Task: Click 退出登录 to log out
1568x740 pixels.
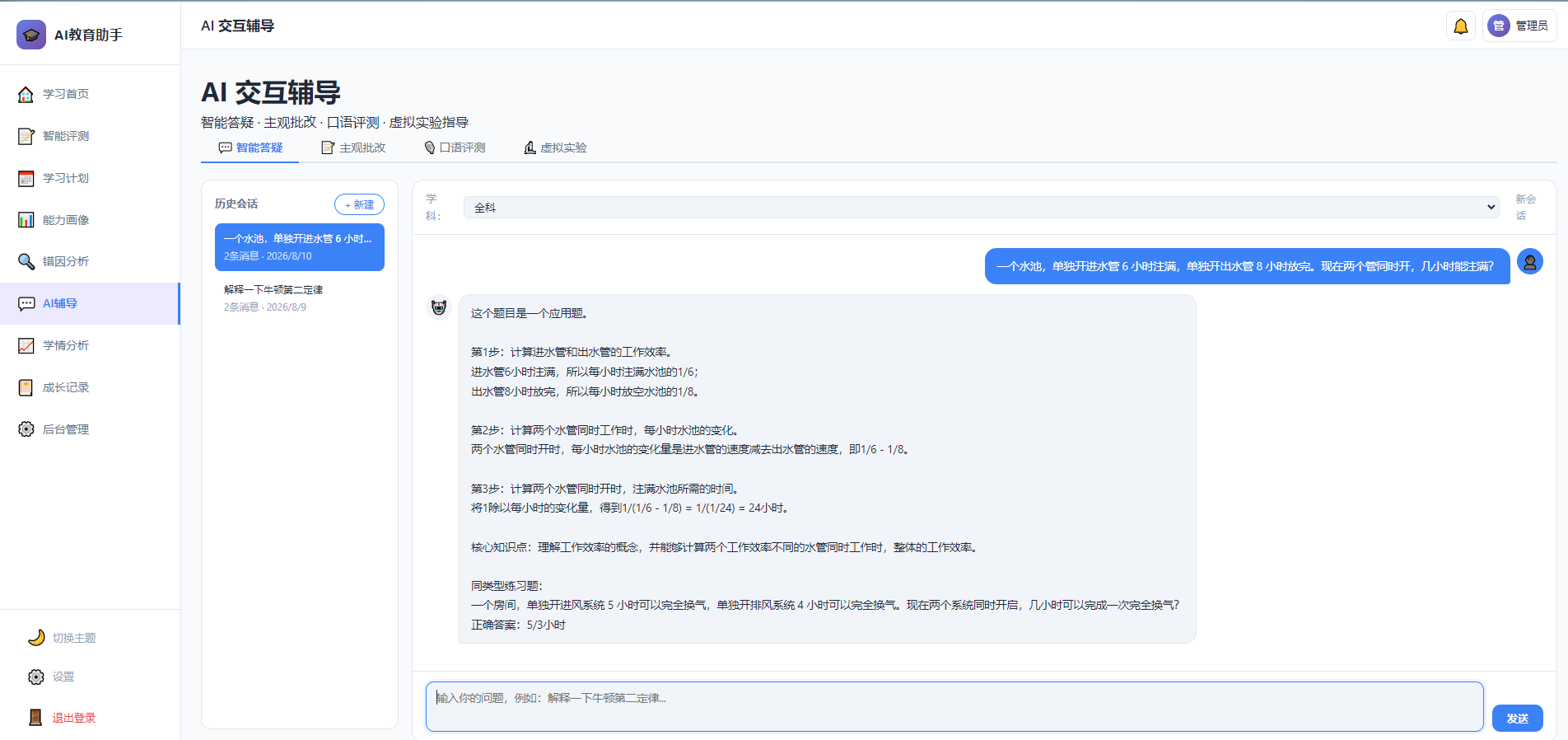Action: click(x=74, y=718)
